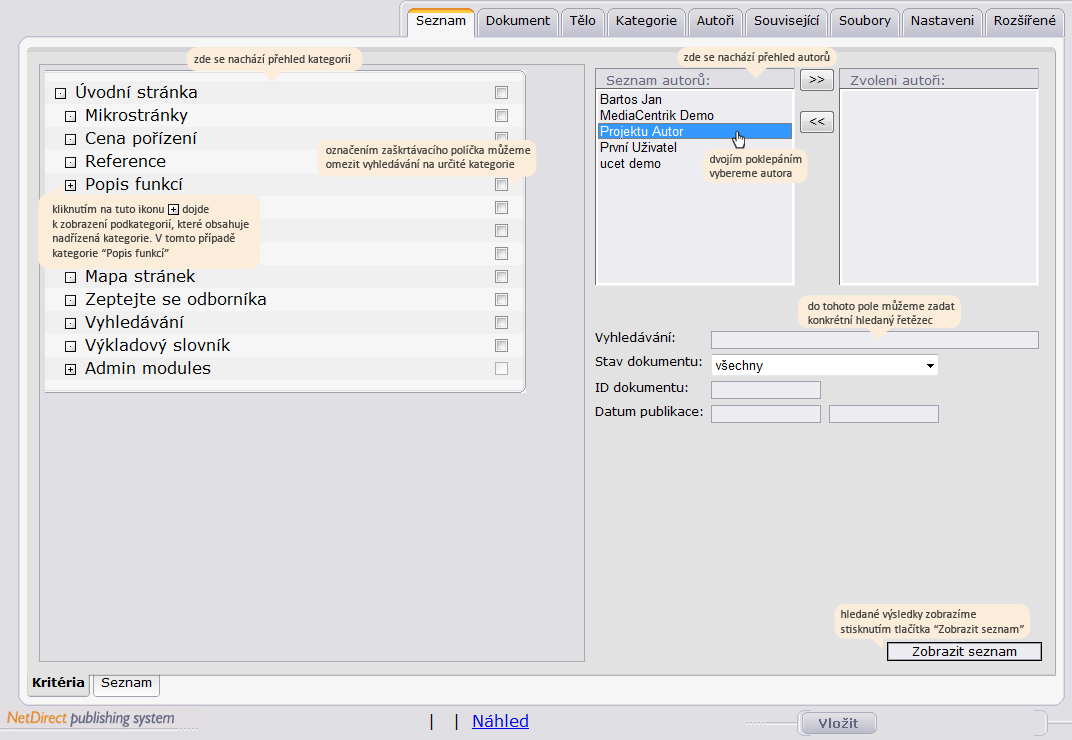Check the Admin modules checkbox
The height and width of the screenshot is (740, 1072).
coord(501,369)
